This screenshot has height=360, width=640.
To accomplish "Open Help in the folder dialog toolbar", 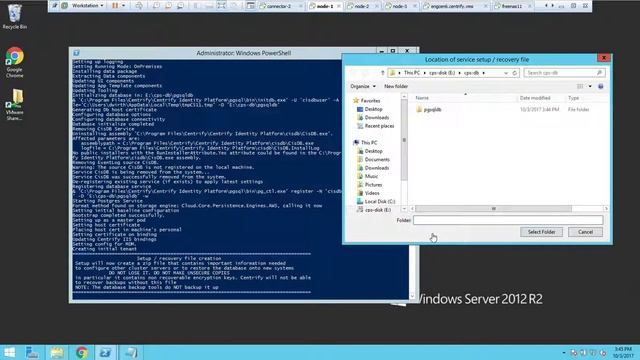I will tap(600, 87).
